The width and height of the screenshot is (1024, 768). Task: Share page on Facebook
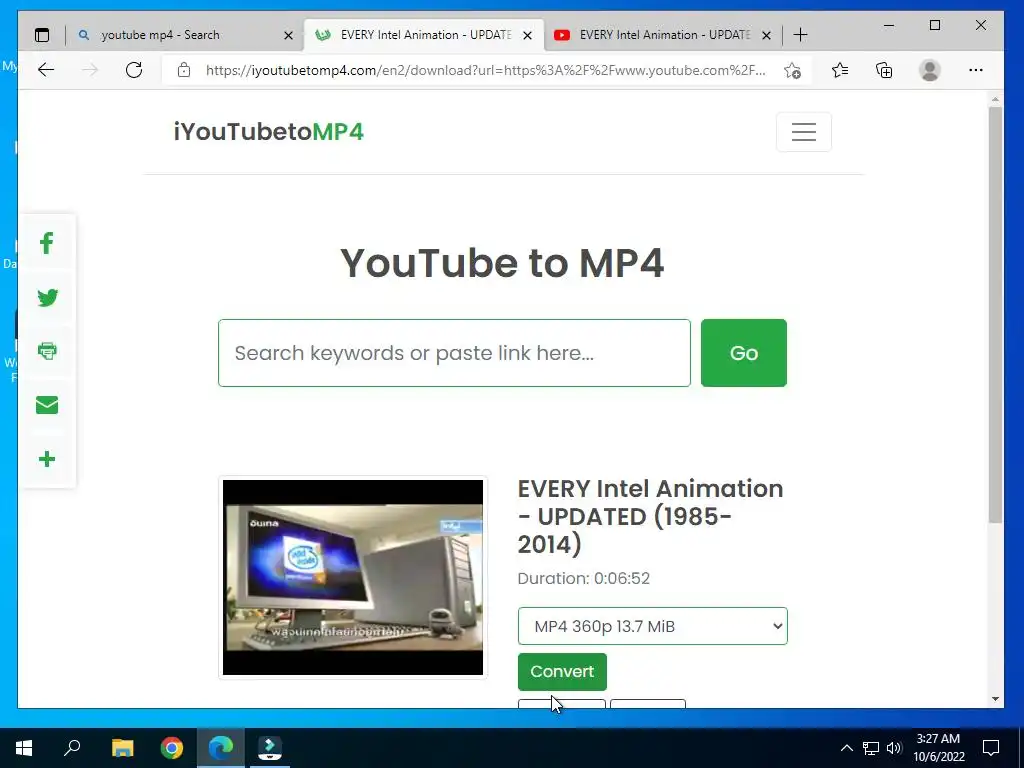46,244
